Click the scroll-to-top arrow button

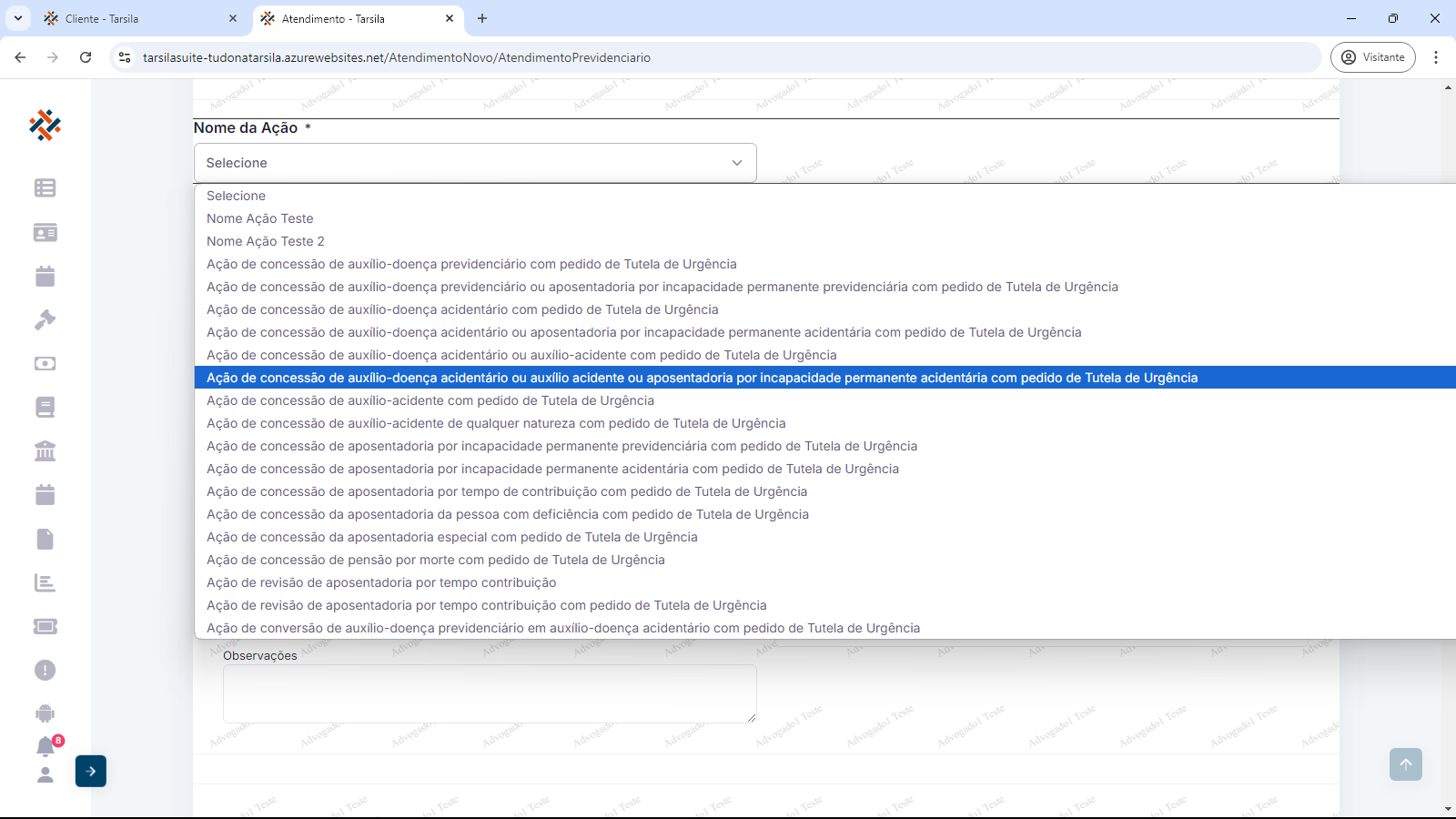coord(1405,764)
